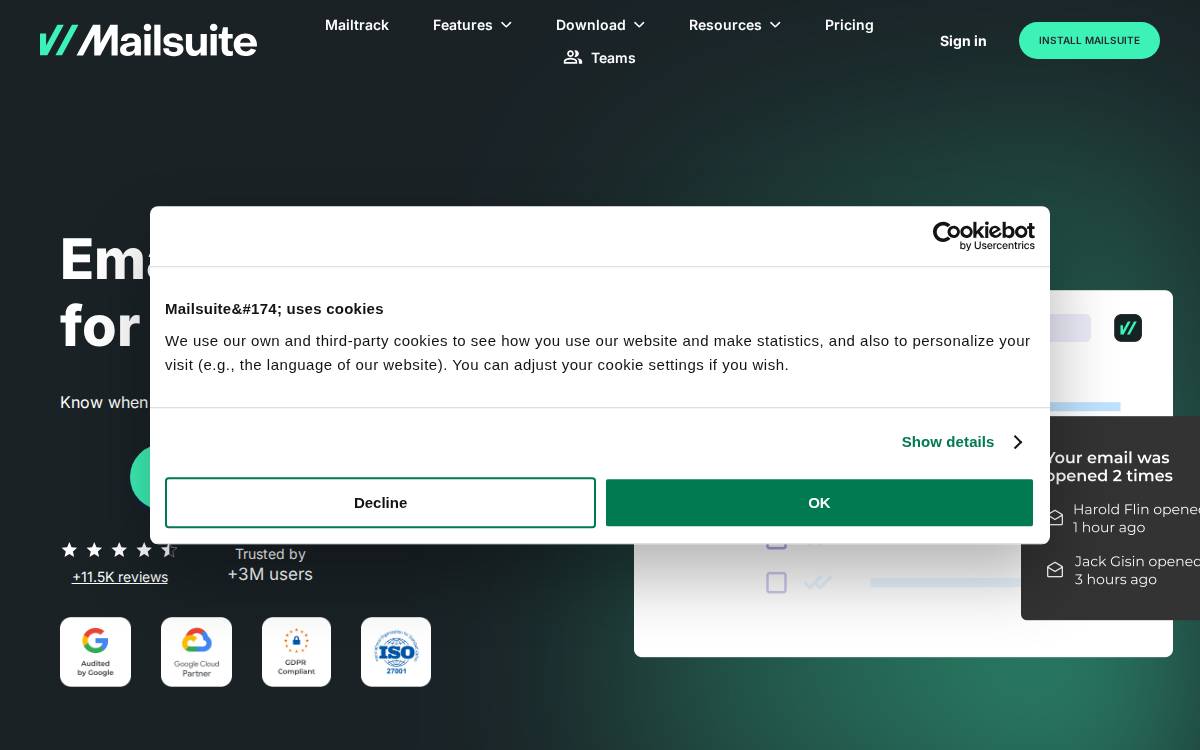
Task: Click the Install Mailsuite button
Action: [1089, 40]
